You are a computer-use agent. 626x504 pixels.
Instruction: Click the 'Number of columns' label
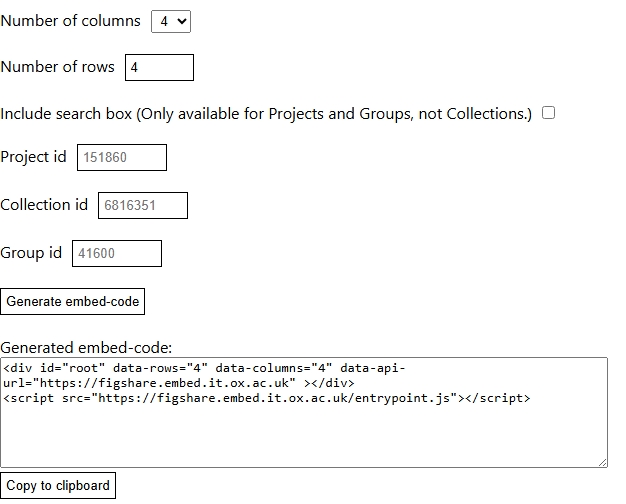(x=70, y=21)
